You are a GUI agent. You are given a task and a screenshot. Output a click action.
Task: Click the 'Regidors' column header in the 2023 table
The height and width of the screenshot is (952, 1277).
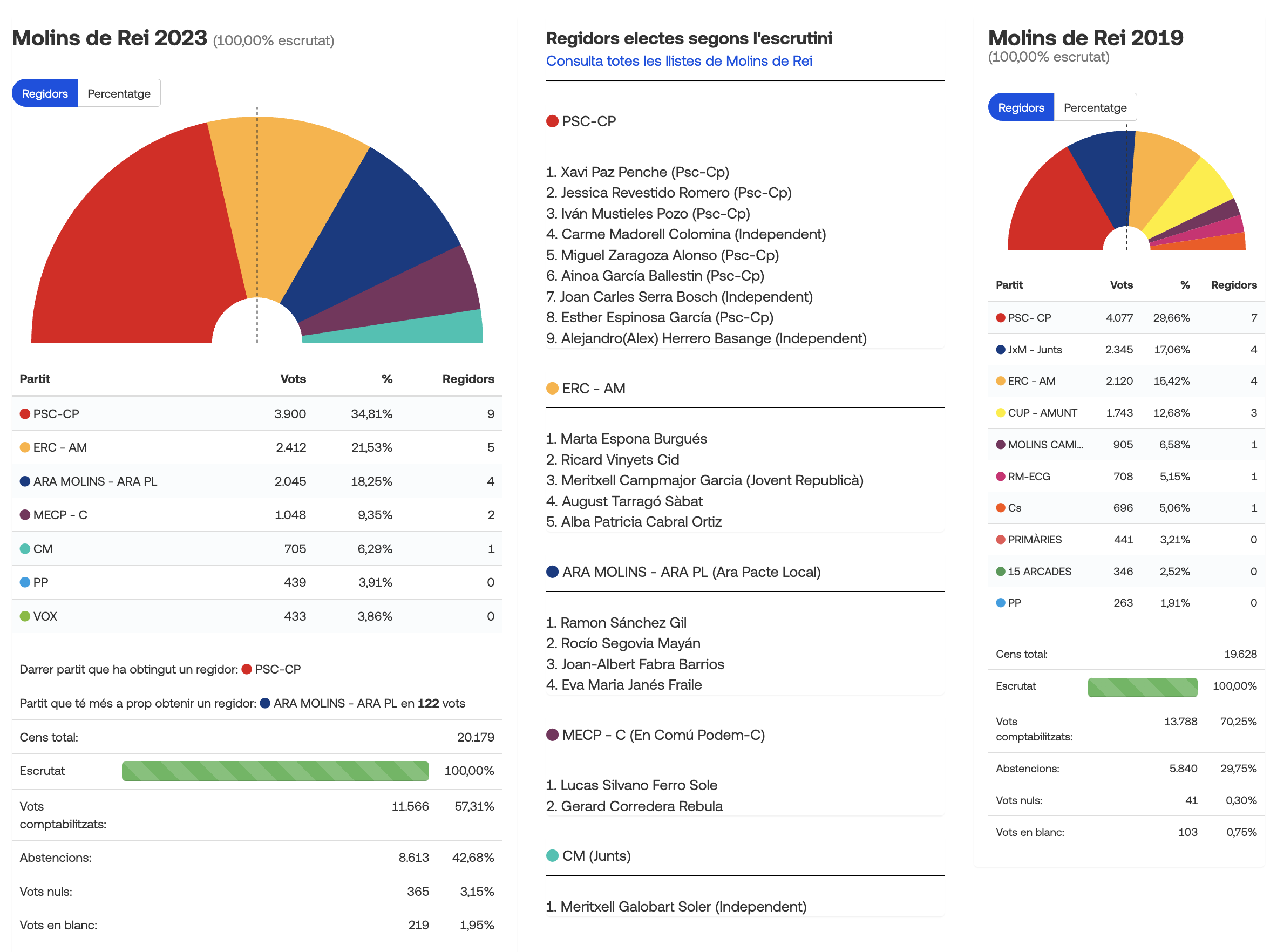point(468,379)
